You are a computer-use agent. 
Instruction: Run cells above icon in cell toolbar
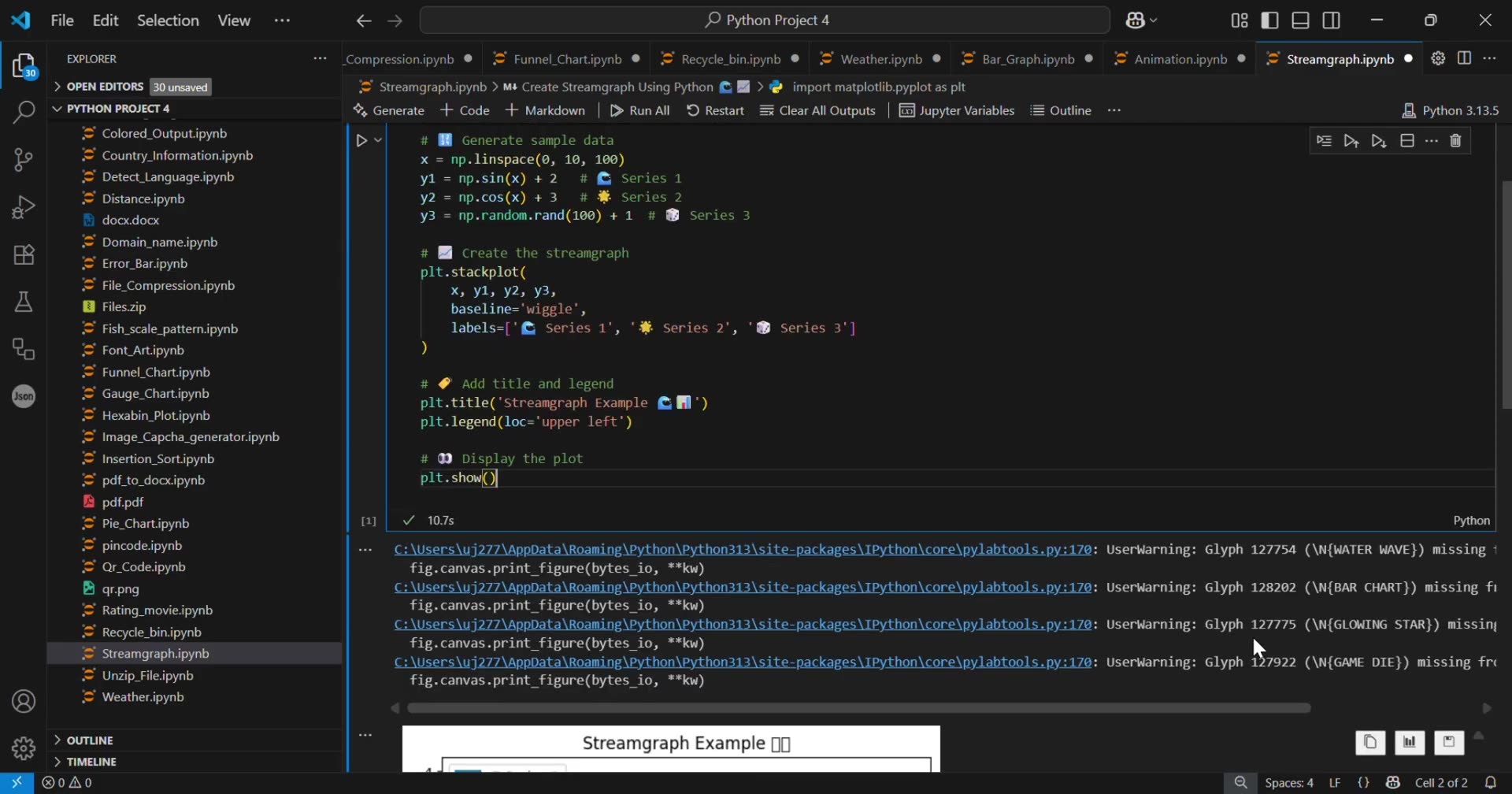tap(1351, 141)
